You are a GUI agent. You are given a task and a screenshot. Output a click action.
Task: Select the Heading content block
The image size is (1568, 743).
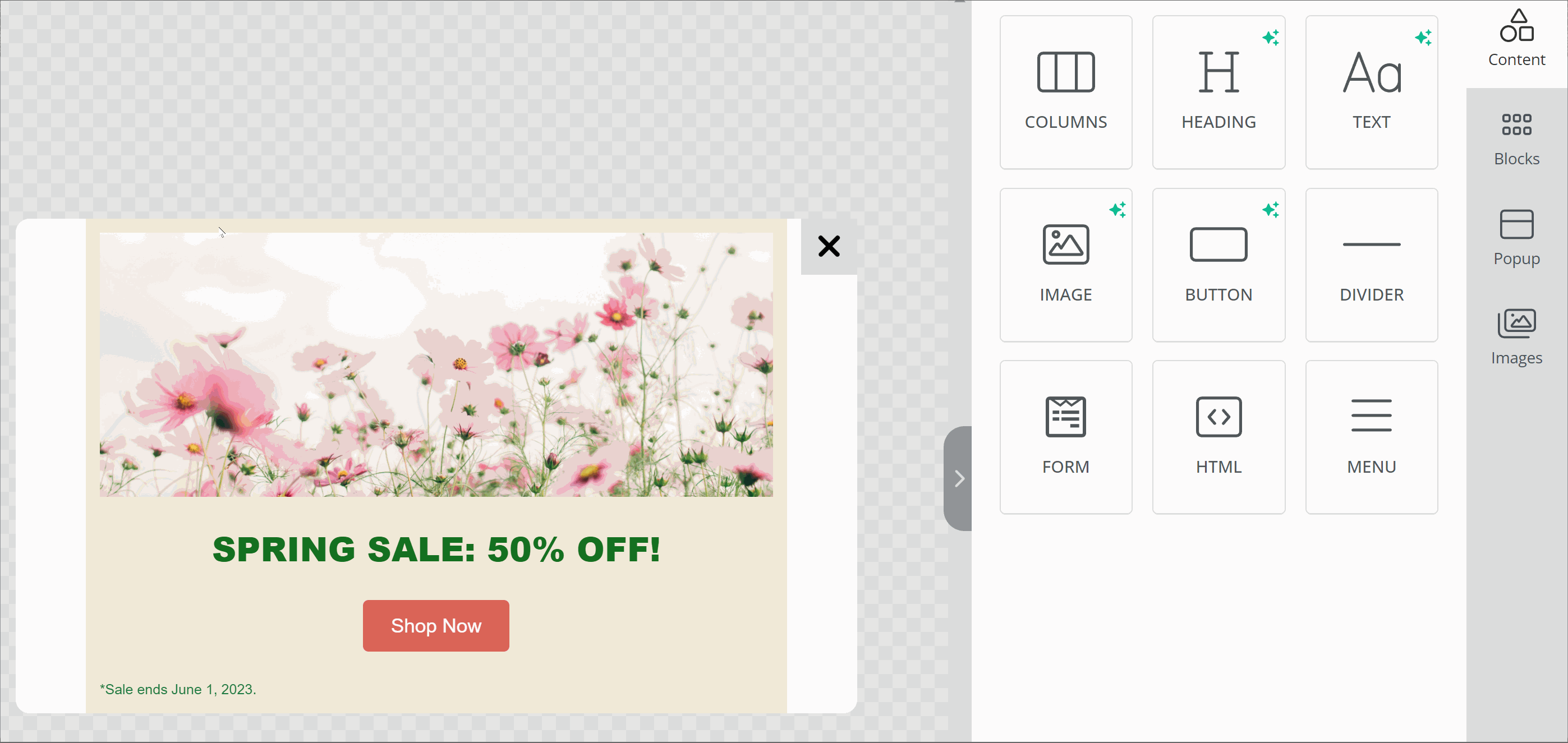point(1218,92)
